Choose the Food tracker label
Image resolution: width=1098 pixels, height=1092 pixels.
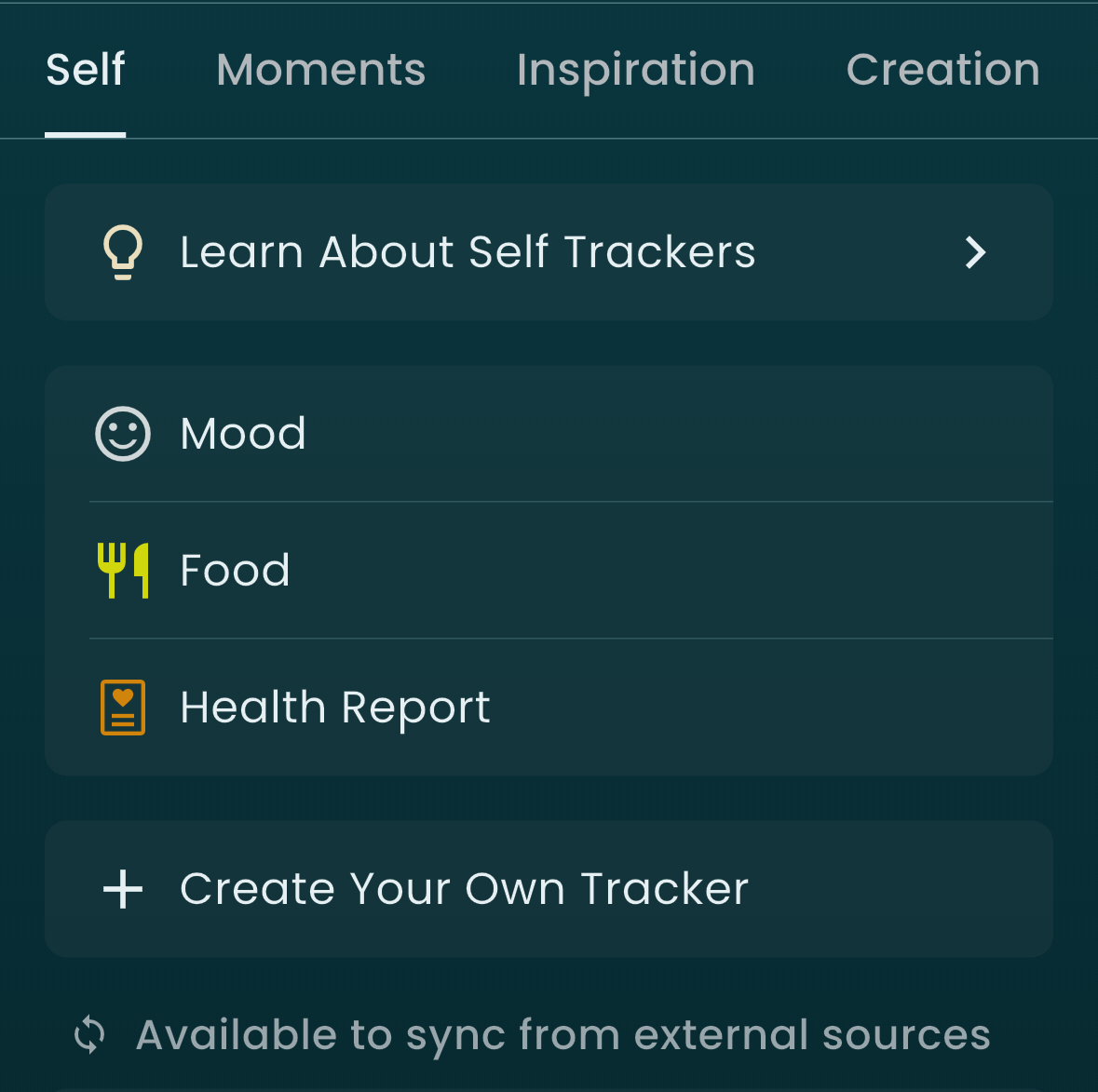coord(235,570)
